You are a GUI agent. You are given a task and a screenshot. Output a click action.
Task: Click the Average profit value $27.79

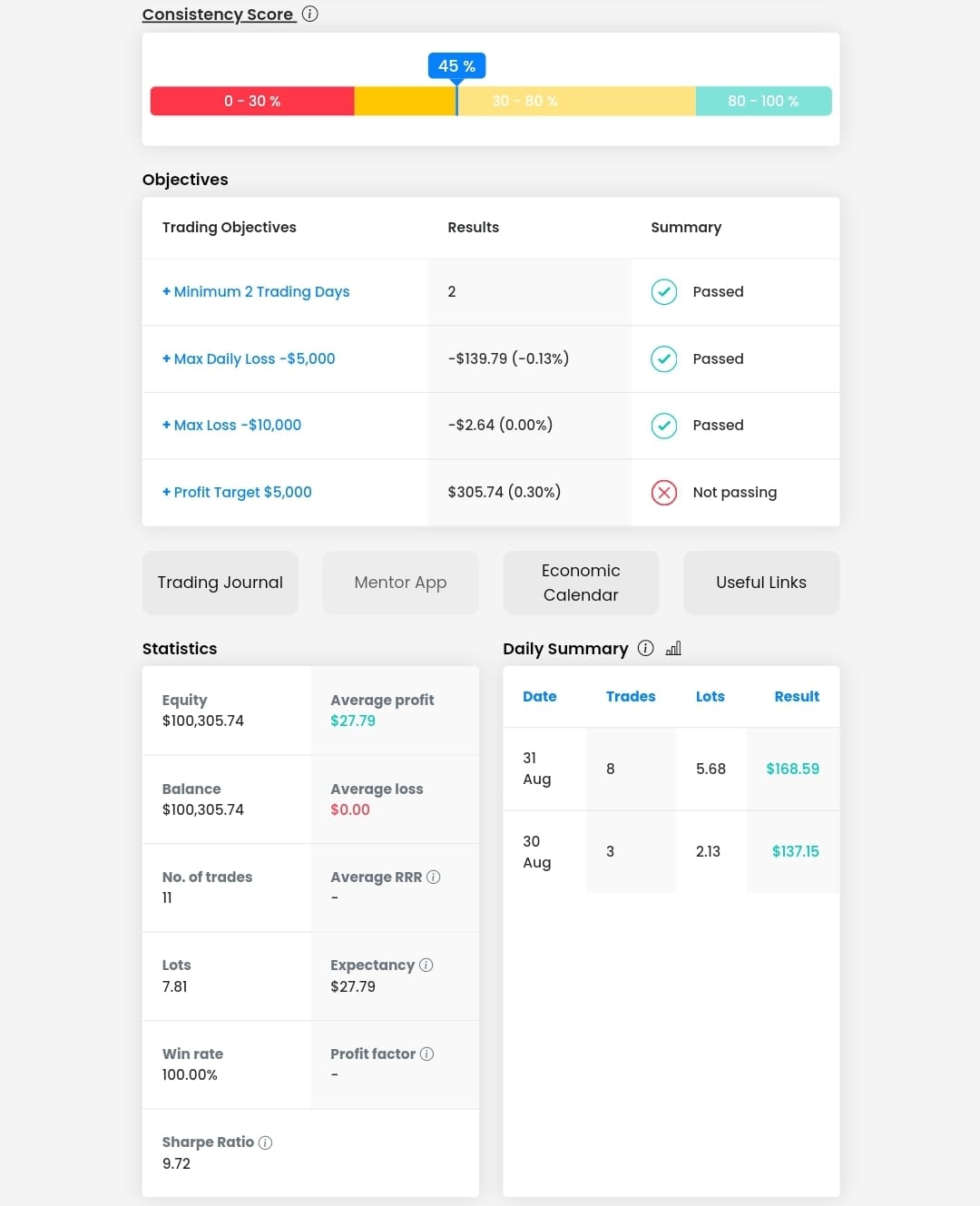pyautogui.click(x=353, y=721)
